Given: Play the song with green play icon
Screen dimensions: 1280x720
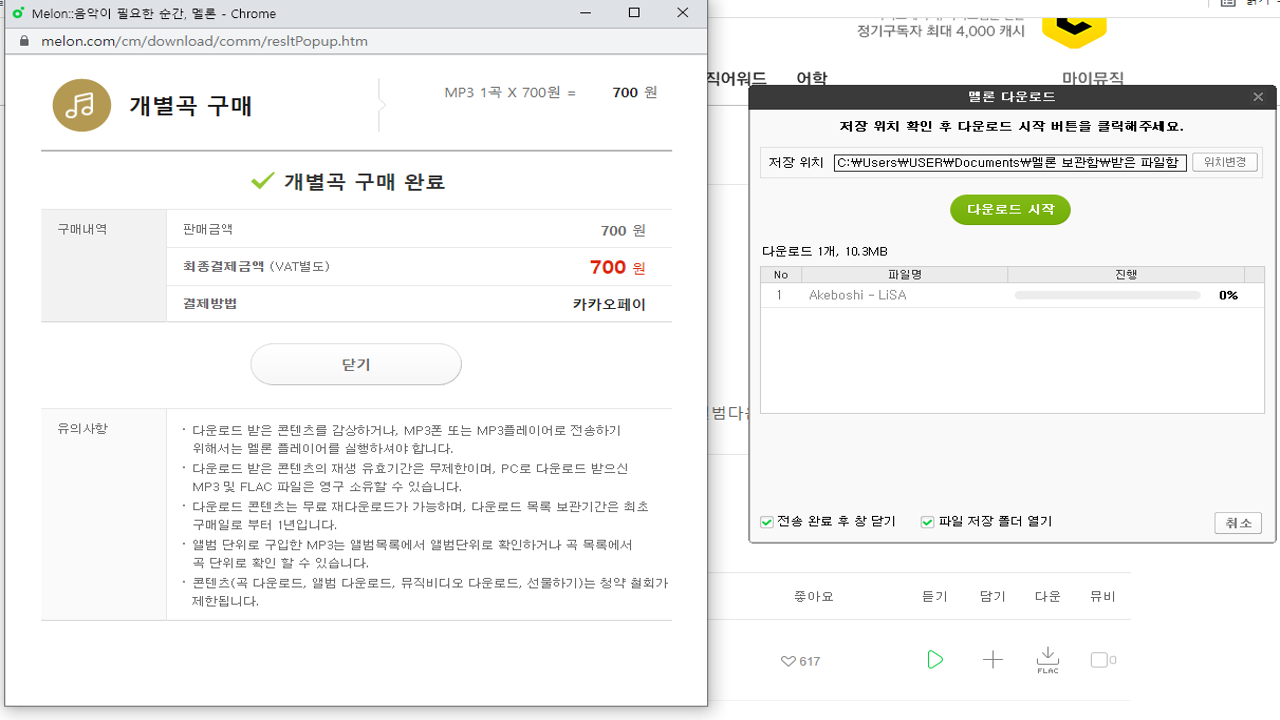Looking at the screenshot, I should [935, 660].
